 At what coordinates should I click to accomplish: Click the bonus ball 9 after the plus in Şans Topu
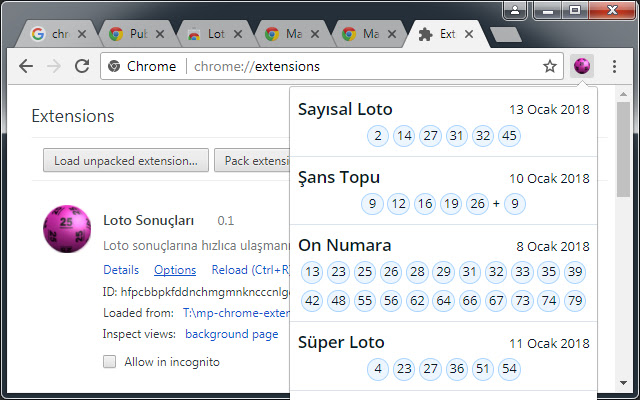pos(515,203)
